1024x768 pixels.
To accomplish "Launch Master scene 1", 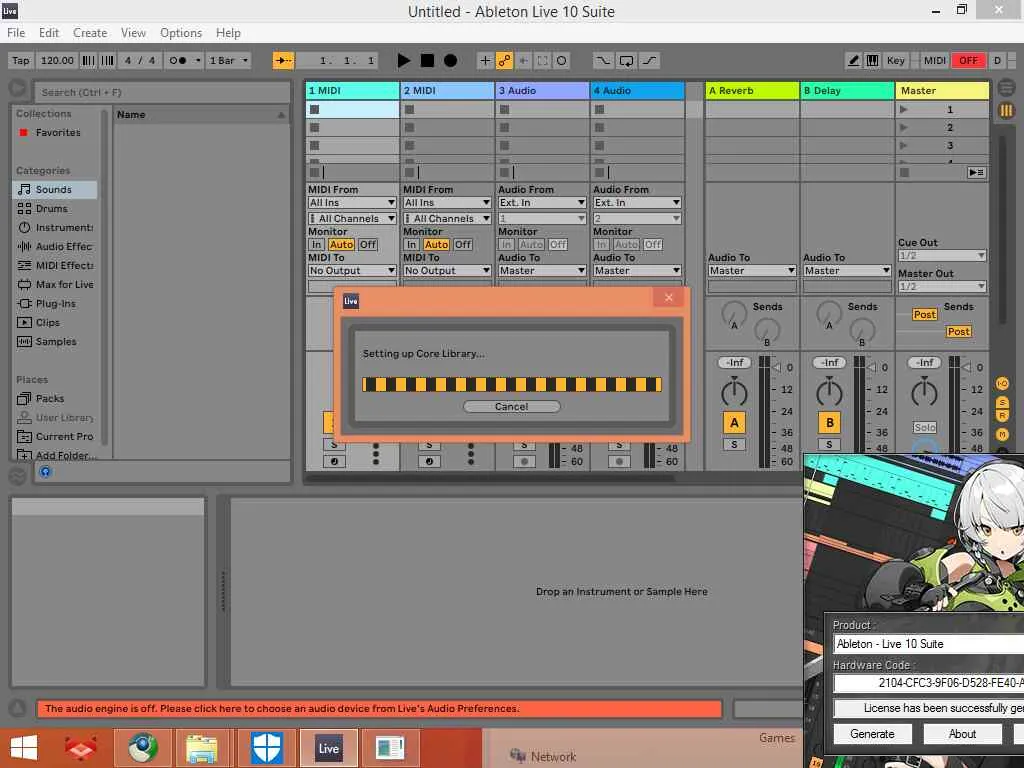I will [904, 110].
